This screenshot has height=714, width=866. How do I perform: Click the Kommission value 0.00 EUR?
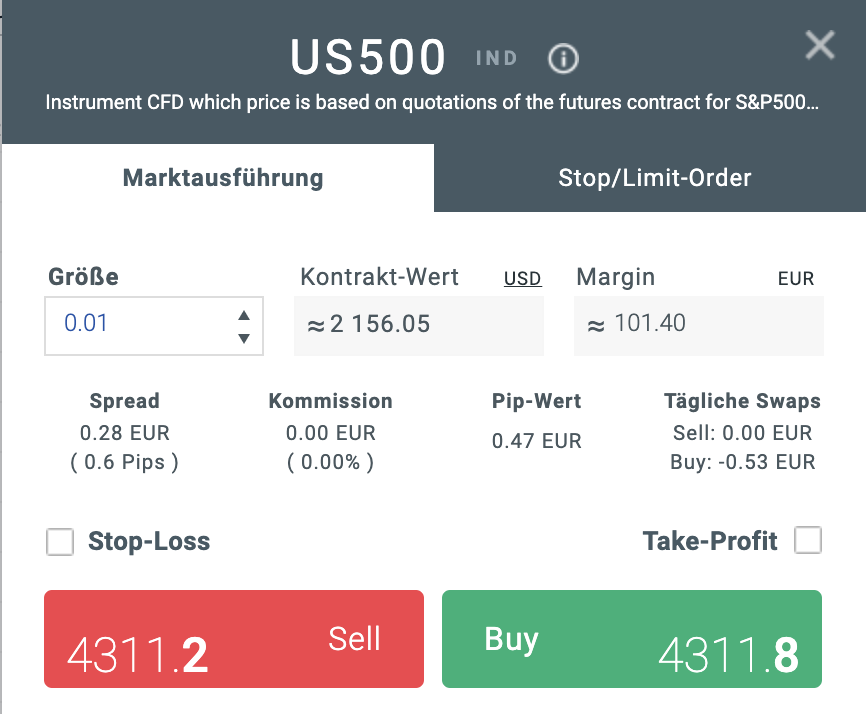pos(330,433)
